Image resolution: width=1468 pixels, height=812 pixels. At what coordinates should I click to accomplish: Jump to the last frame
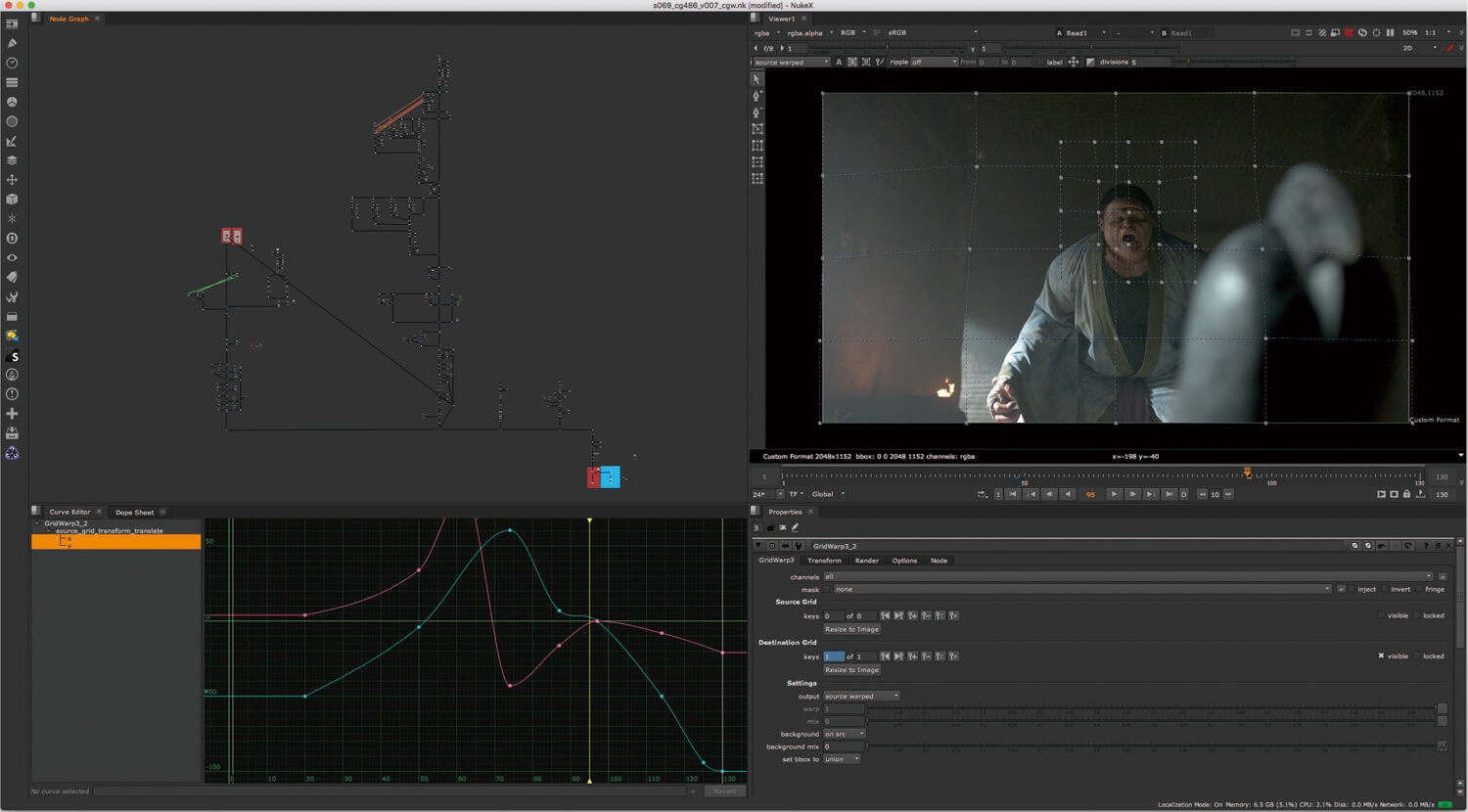point(1169,494)
